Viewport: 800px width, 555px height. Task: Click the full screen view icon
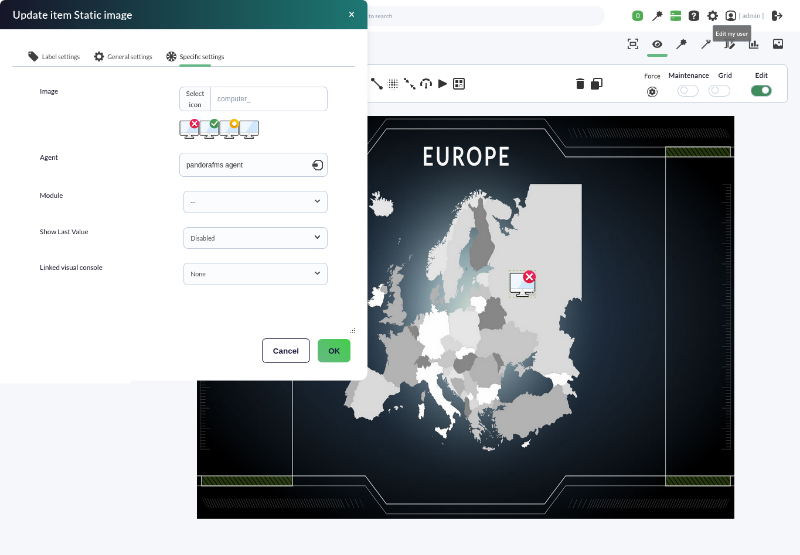633,44
